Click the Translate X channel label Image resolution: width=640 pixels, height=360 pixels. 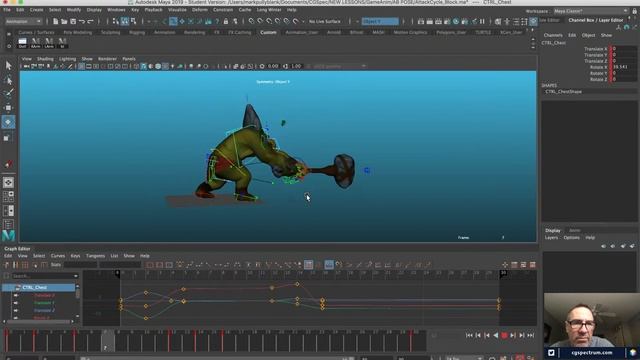(596, 49)
